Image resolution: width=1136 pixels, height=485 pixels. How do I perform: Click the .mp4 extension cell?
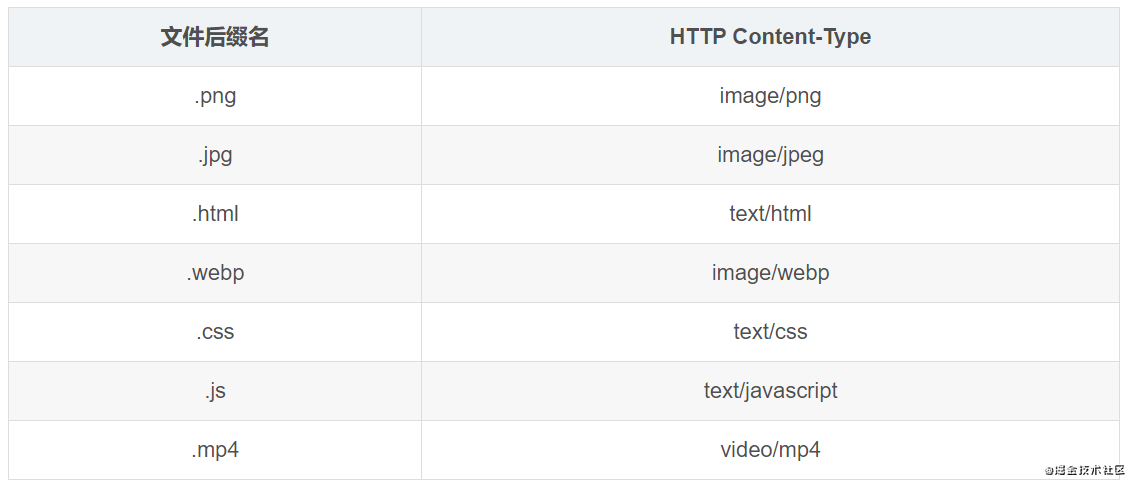pos(215,450)
